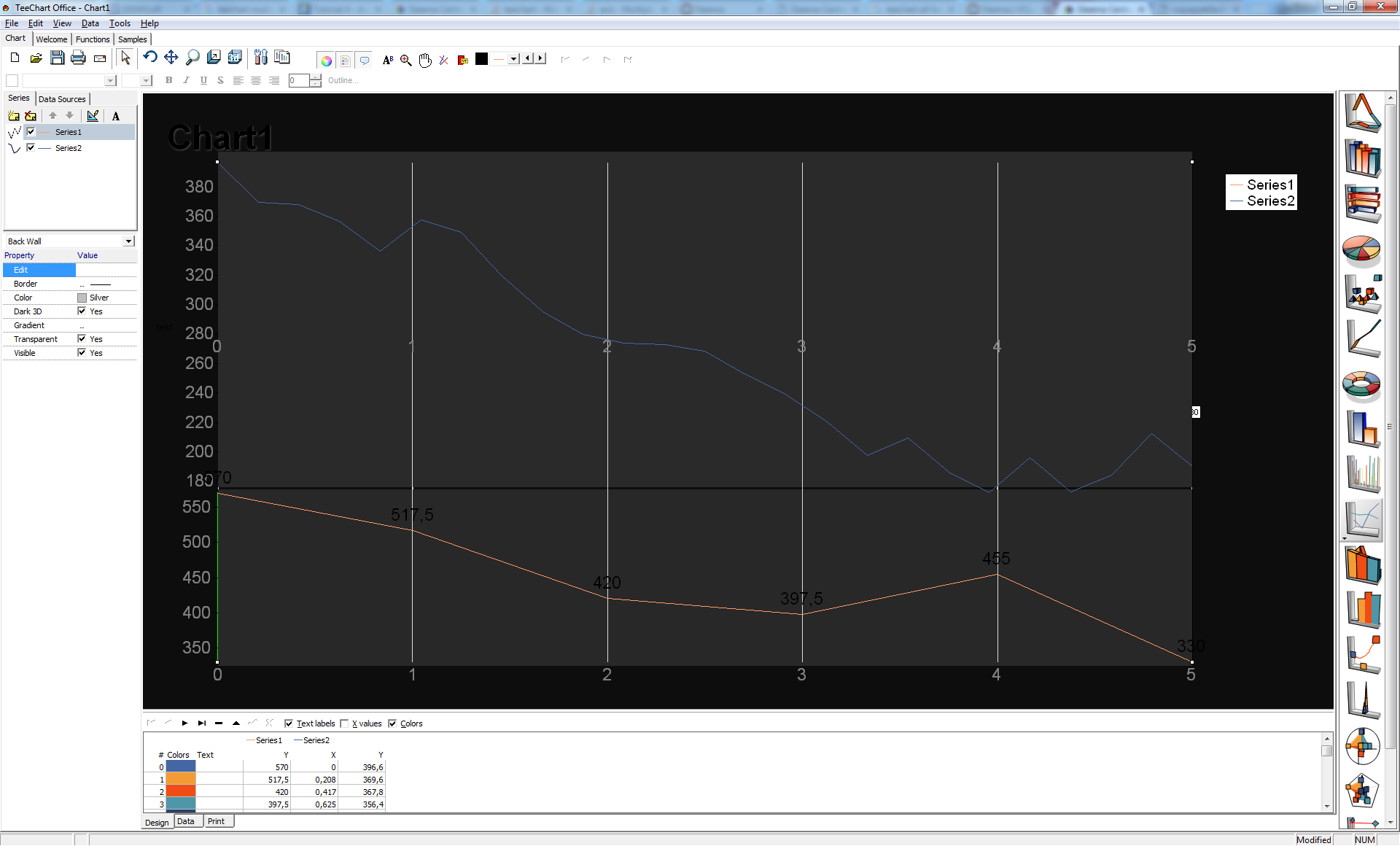Open the File menu

coord(12,23)
